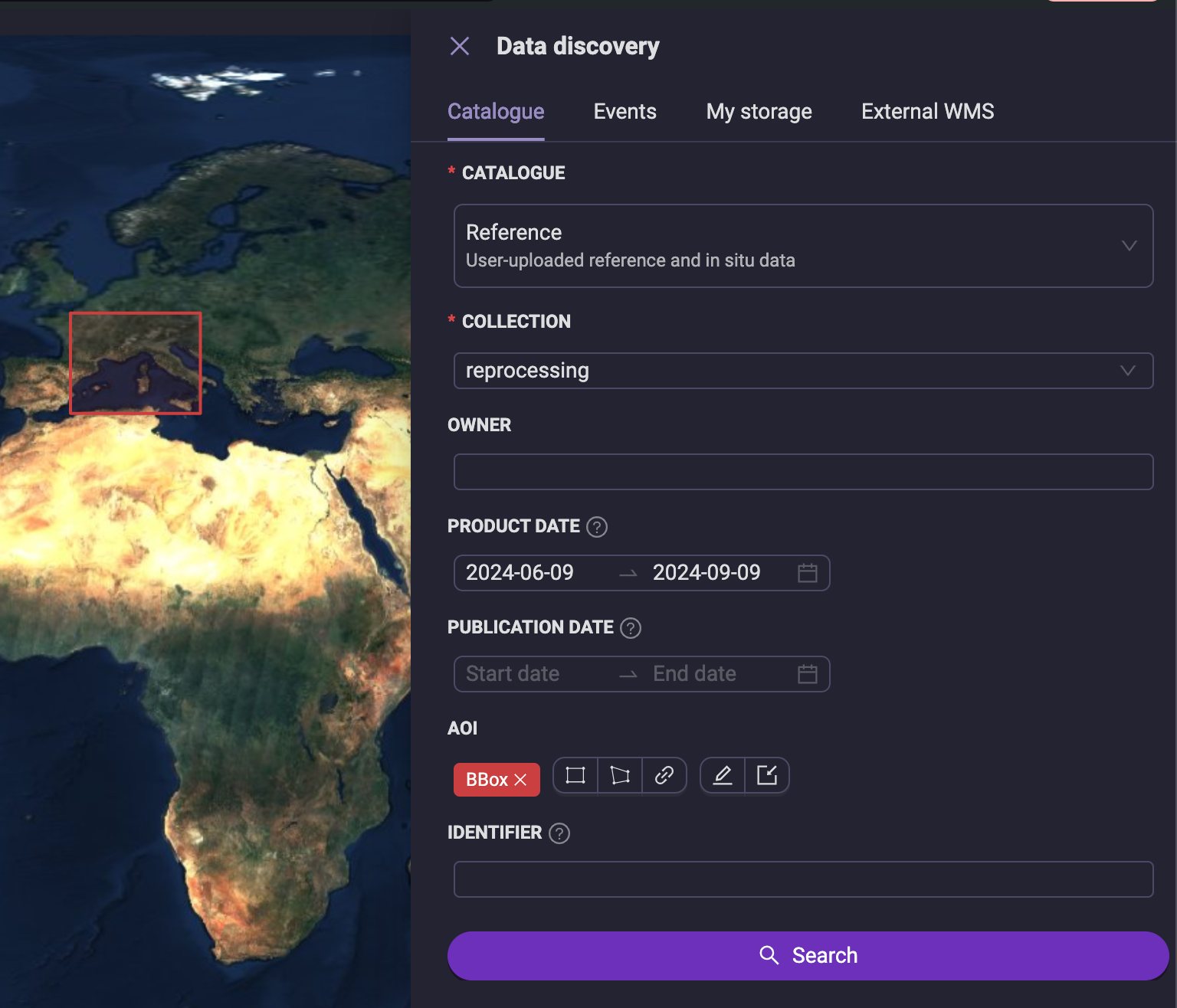Open the Publication date calendar icon
The height and width of the screenshot is (1008, 1177).
(808, 674)
